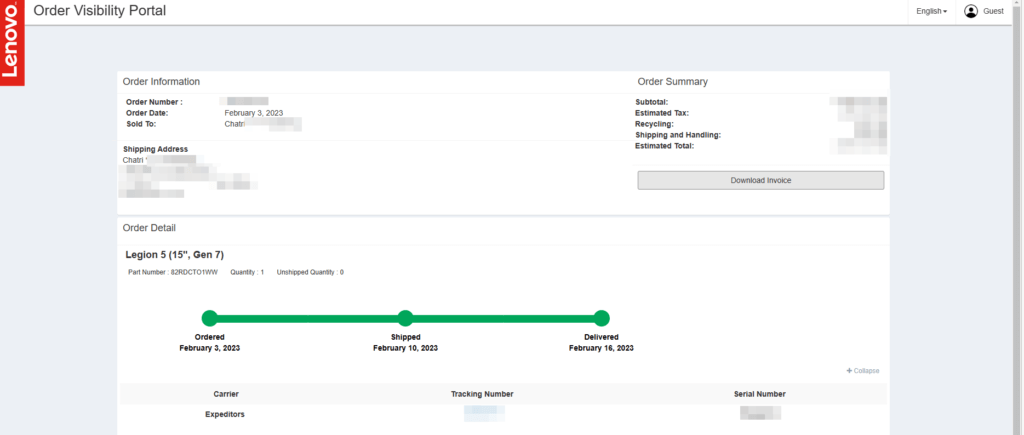Click the Order Date value February 3, 2023
This screenshot has height=435, width=1024.
pos(254,113)
